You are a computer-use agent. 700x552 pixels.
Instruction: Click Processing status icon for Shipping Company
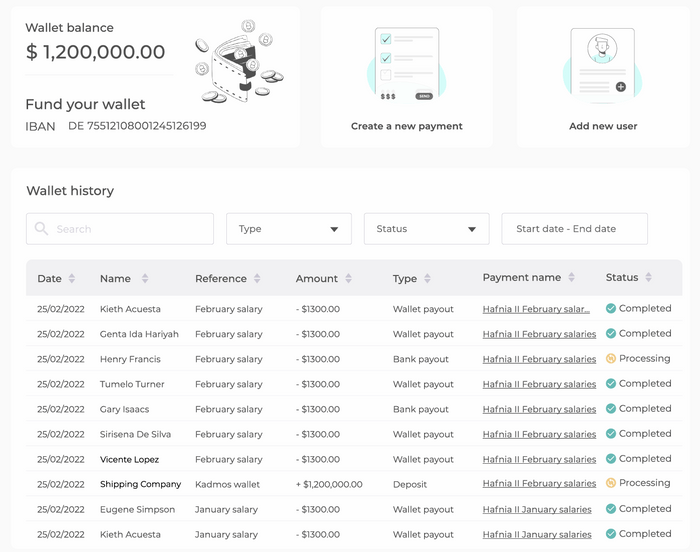(611, 484)
